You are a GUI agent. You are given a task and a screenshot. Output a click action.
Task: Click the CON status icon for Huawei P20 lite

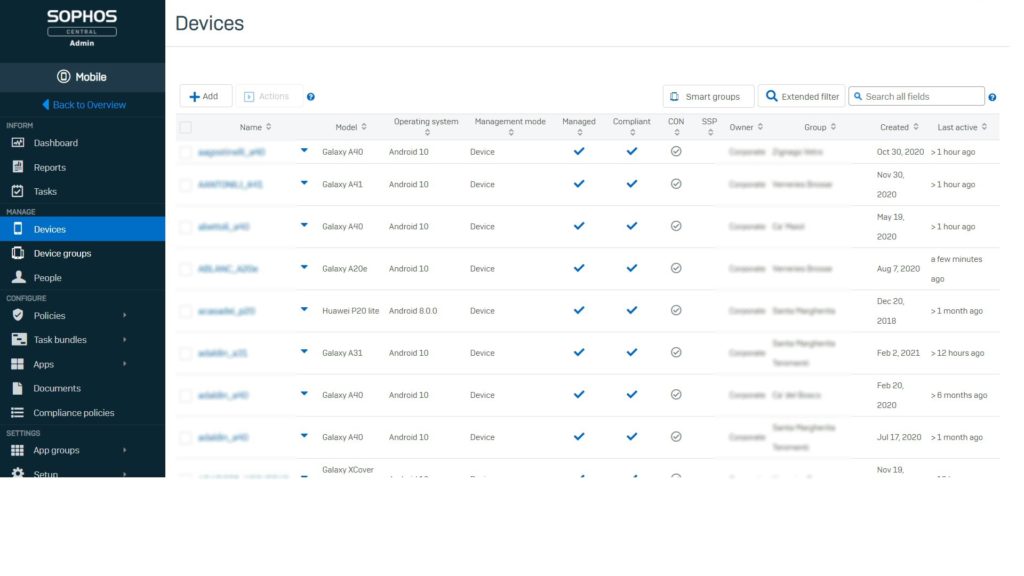pyautogui.click(x=676, y=310)
